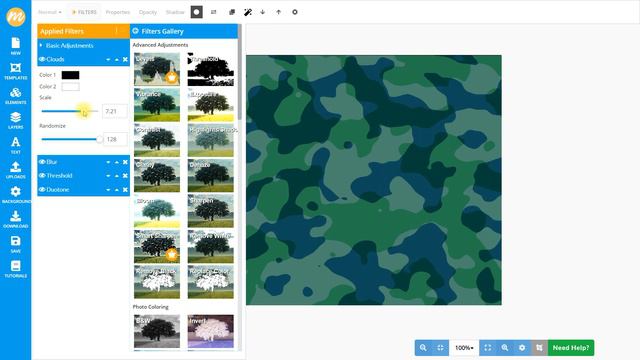Open the Elements sidebar panel
Viewport: 640px width, 360px height.
pyautogui.click(x=16, y=96)
